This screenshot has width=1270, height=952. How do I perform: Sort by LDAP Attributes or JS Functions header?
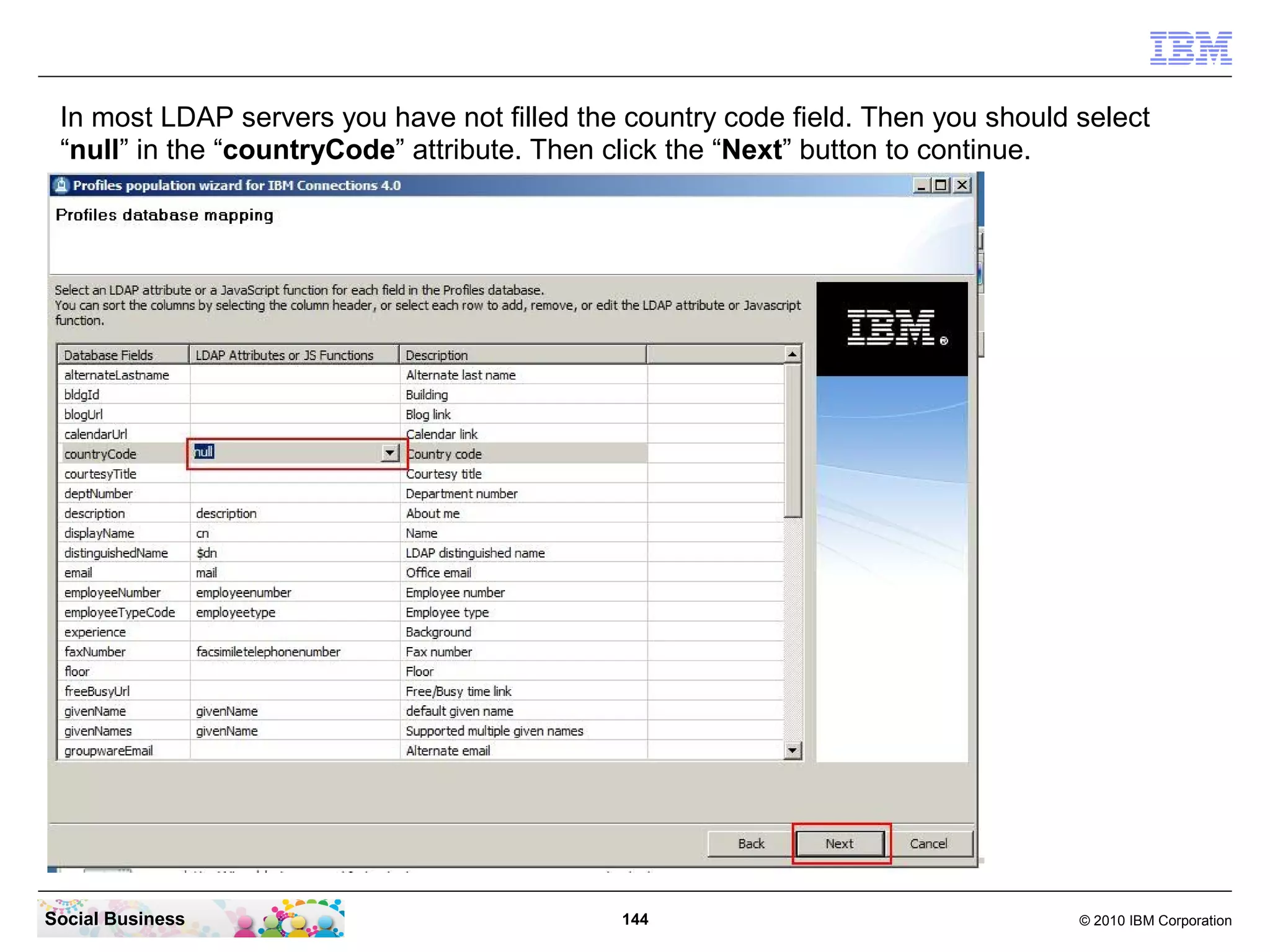click(294, 355)
